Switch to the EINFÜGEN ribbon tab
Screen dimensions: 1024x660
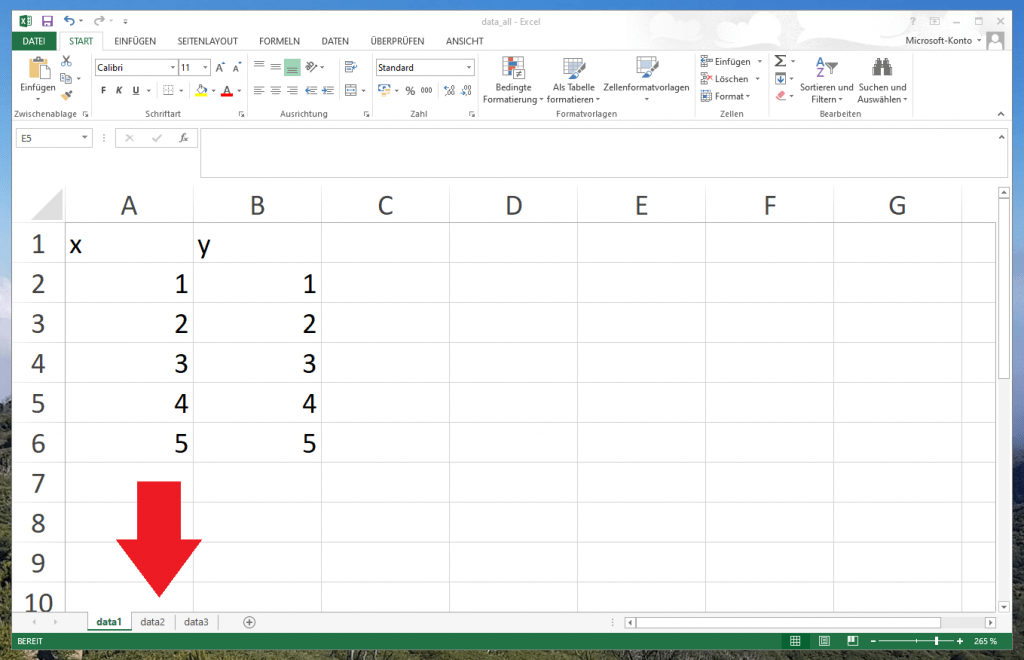134,41
